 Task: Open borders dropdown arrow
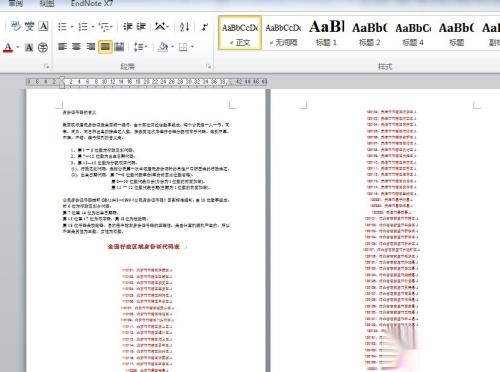click(x=192, y=47)
